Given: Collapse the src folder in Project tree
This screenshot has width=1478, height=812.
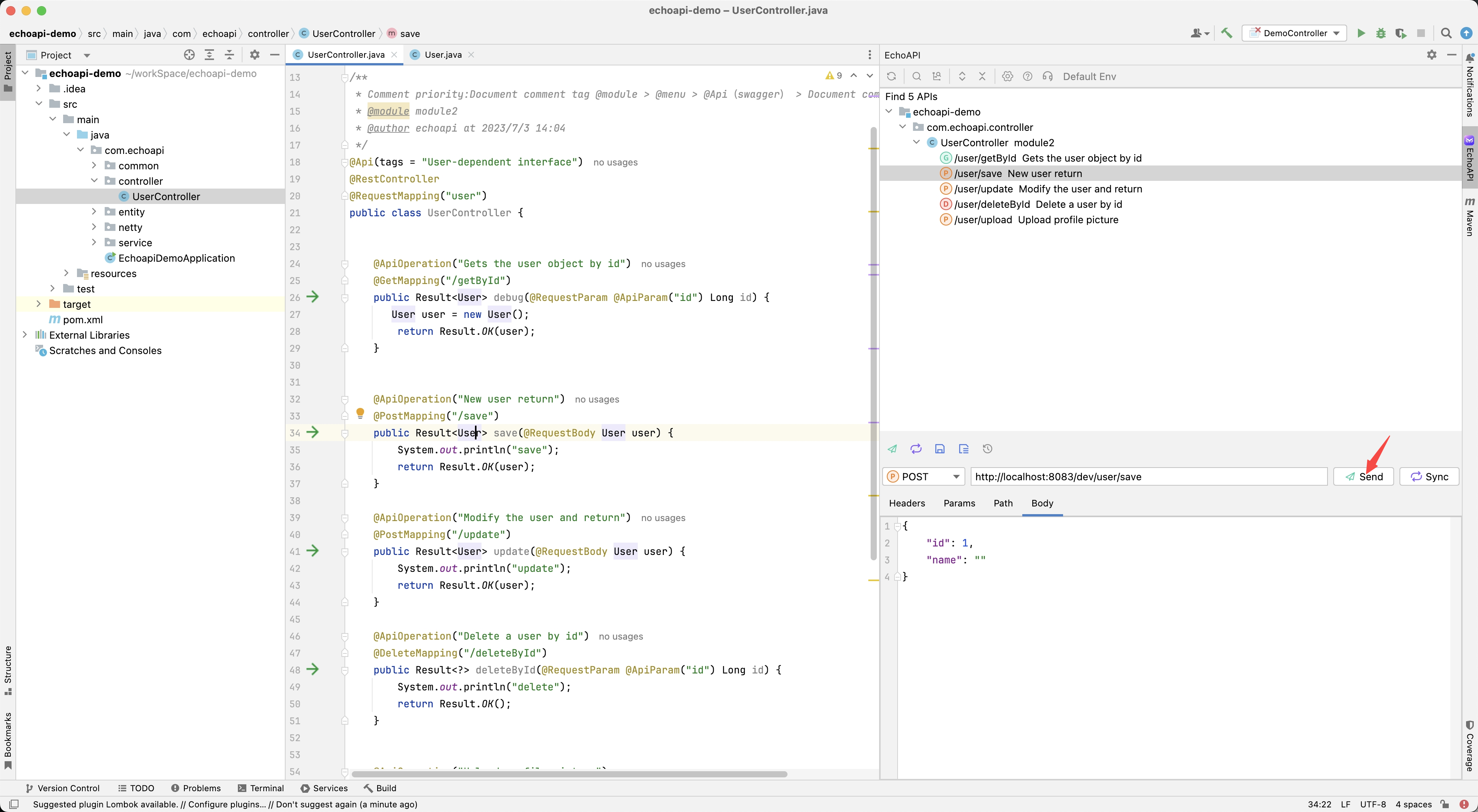Looking at the screenshot, I should click(x=39, y=104).
